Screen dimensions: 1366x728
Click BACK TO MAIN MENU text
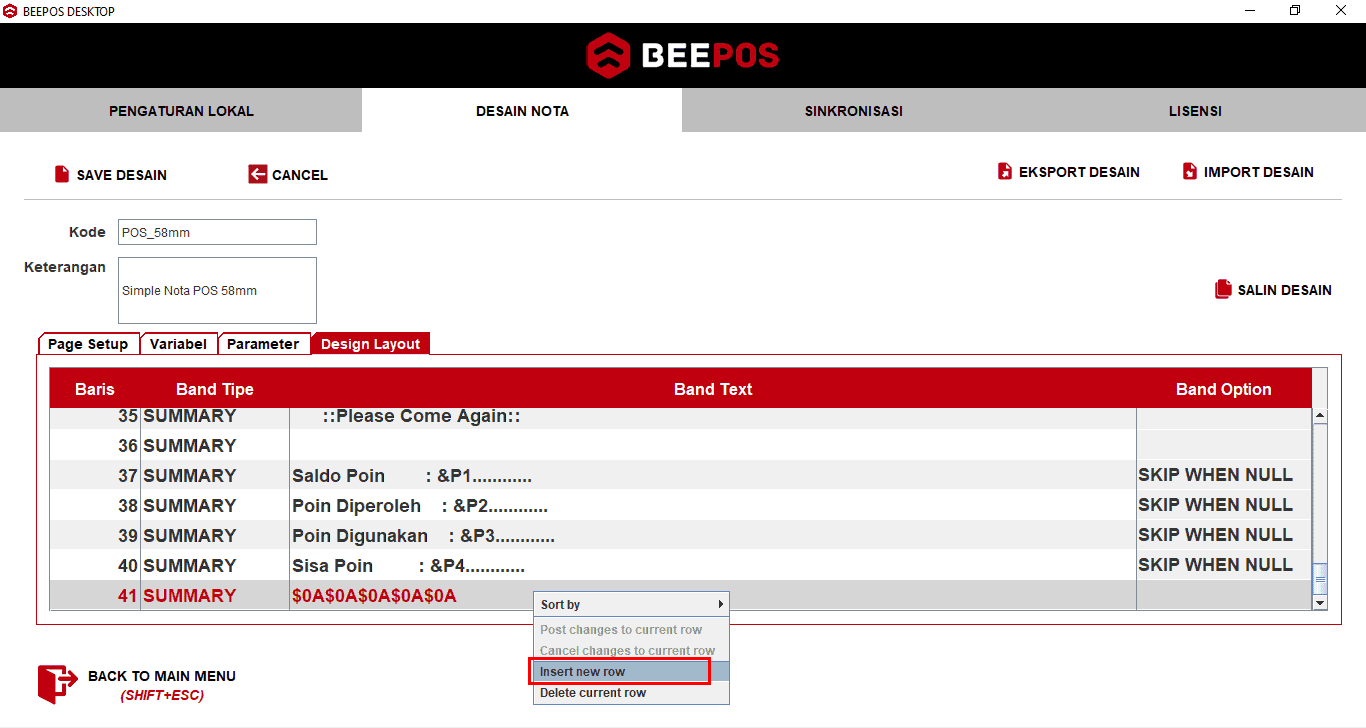[x=162, y=676]
